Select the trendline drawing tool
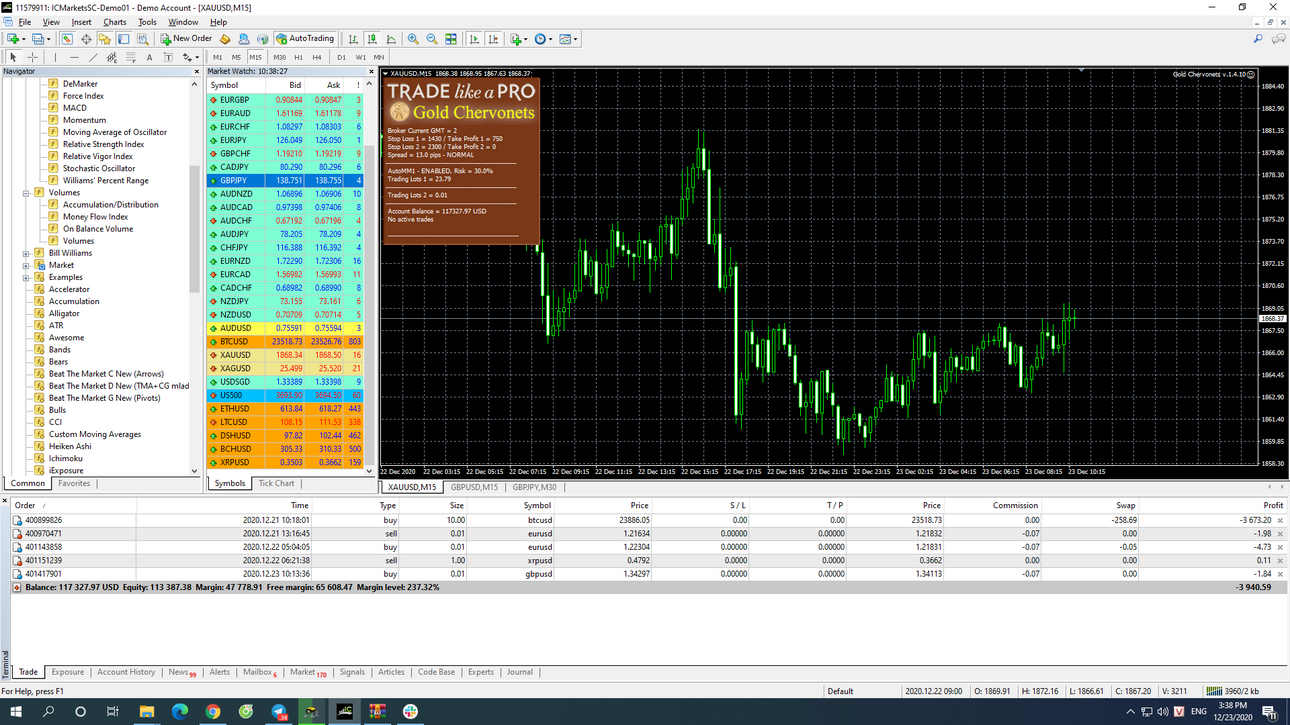The height and width of the screenshot is (725, 1290). tap(93, 57)
